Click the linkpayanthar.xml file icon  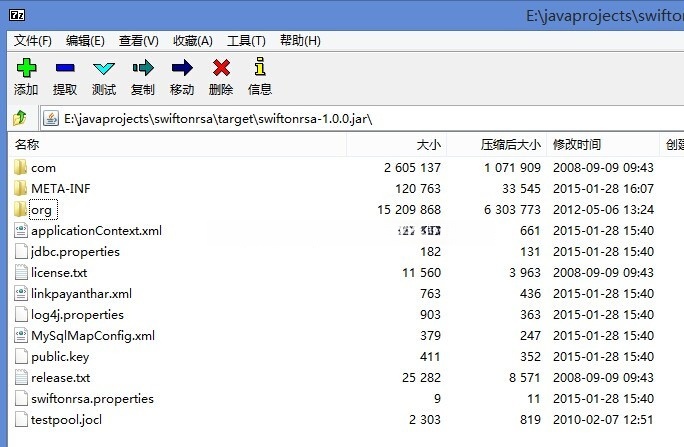tap(21, 293)
